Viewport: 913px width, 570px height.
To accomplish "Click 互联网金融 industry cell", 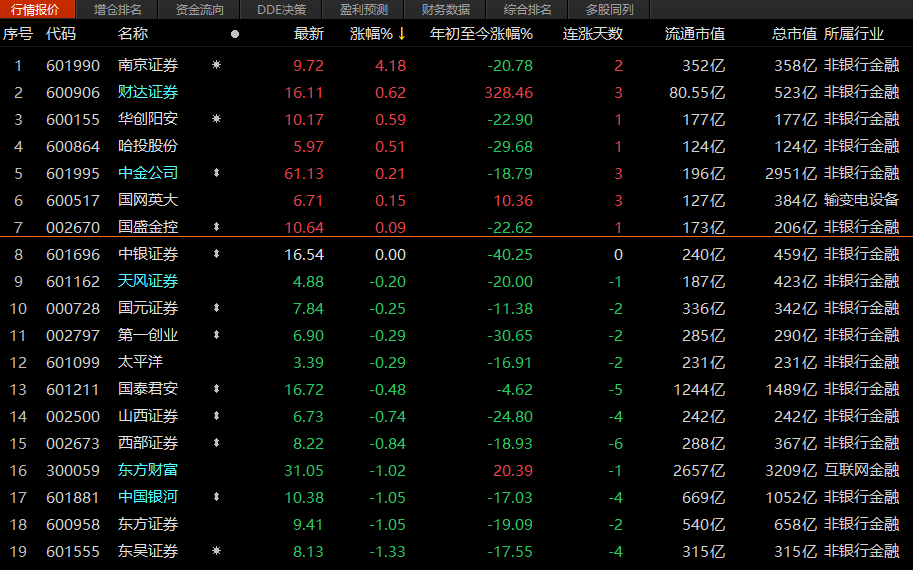I will coord(861,470).
